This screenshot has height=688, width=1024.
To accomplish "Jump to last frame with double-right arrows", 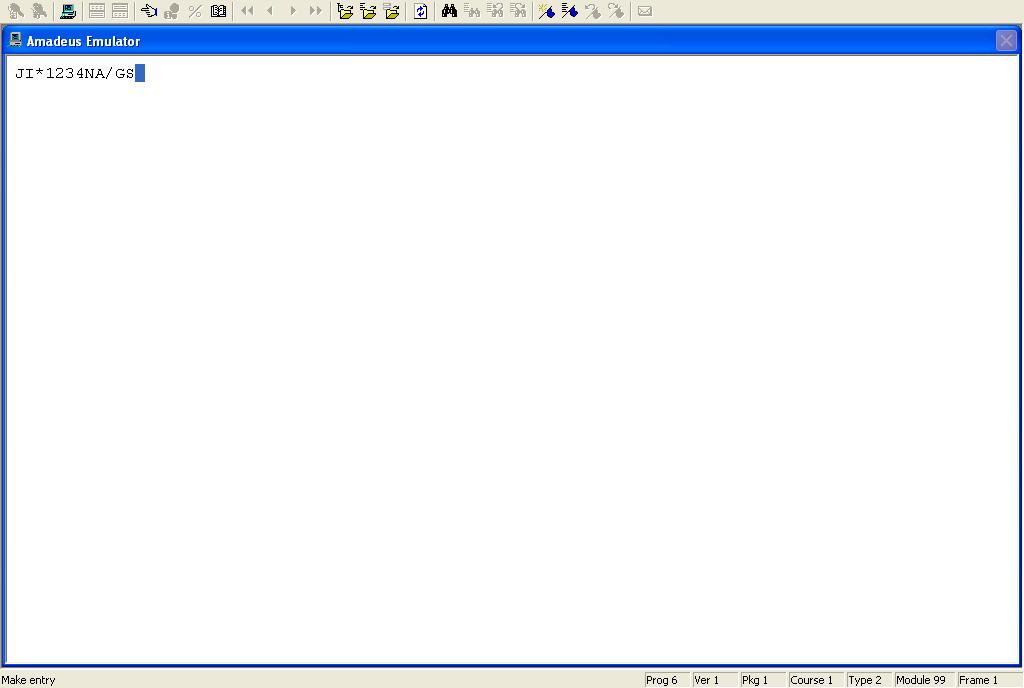I will (316, 11).
